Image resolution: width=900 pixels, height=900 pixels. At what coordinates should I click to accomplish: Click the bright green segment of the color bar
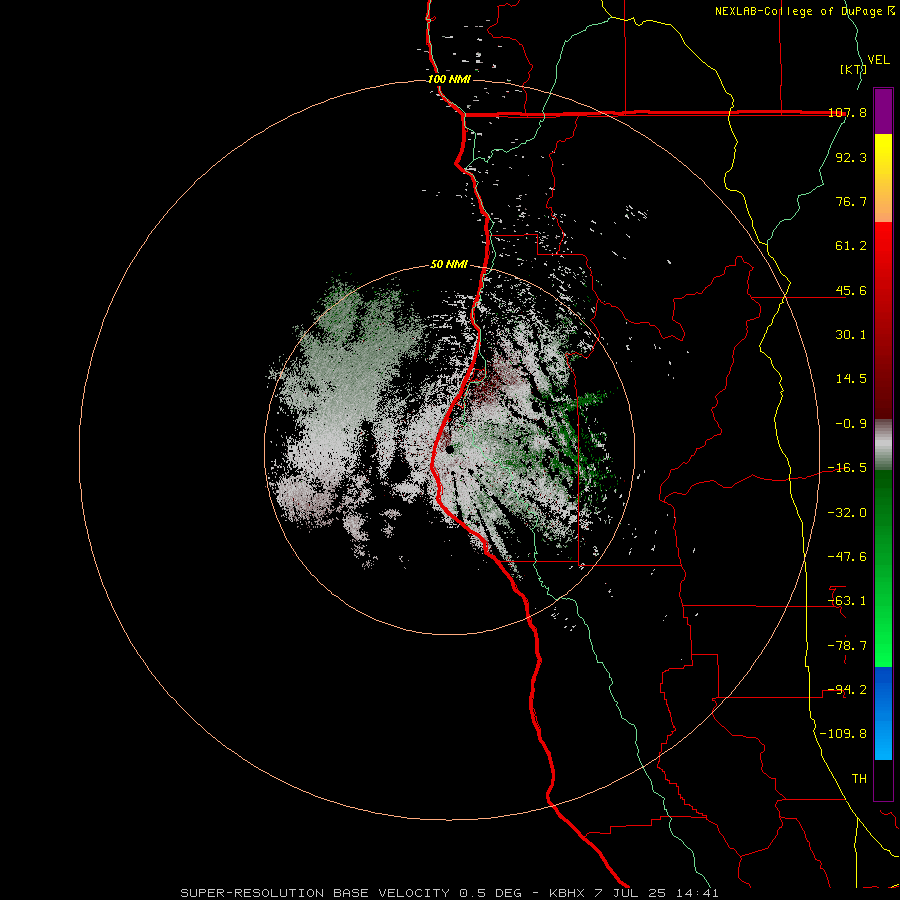click(883, 568)
